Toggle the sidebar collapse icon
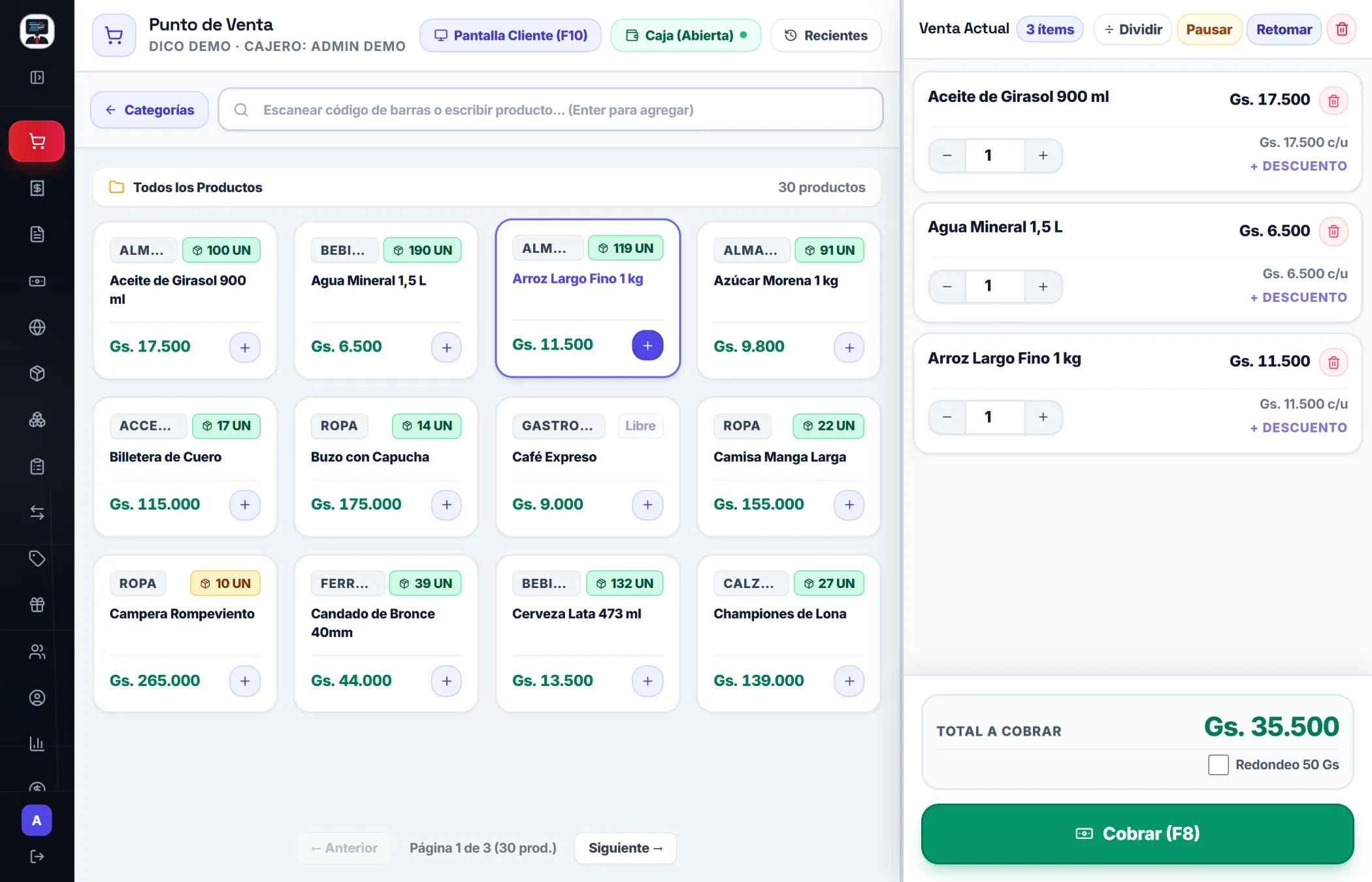 click(x=37, y=78)
